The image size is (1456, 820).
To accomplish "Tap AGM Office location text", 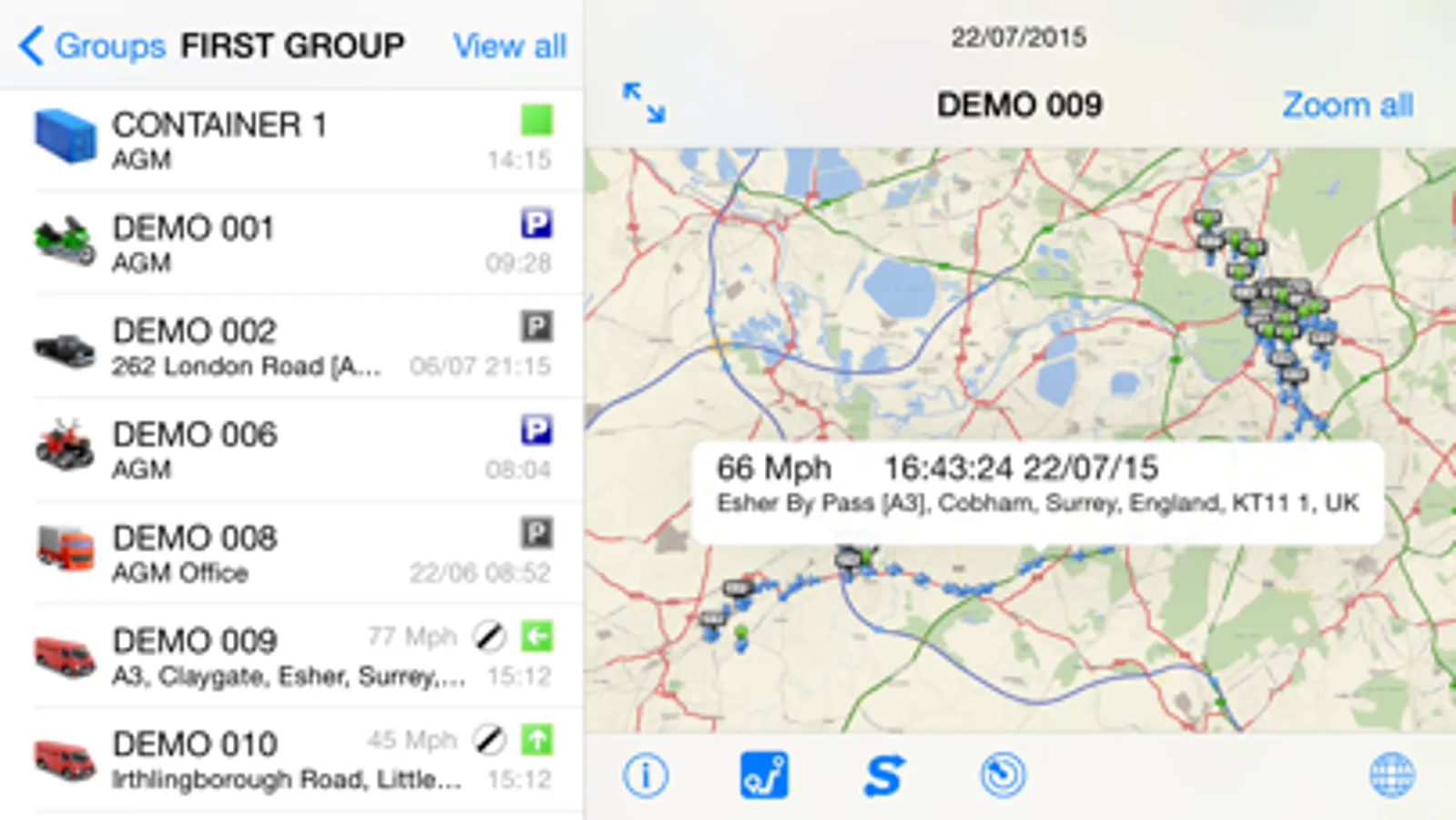I will (x=179, y=573).
